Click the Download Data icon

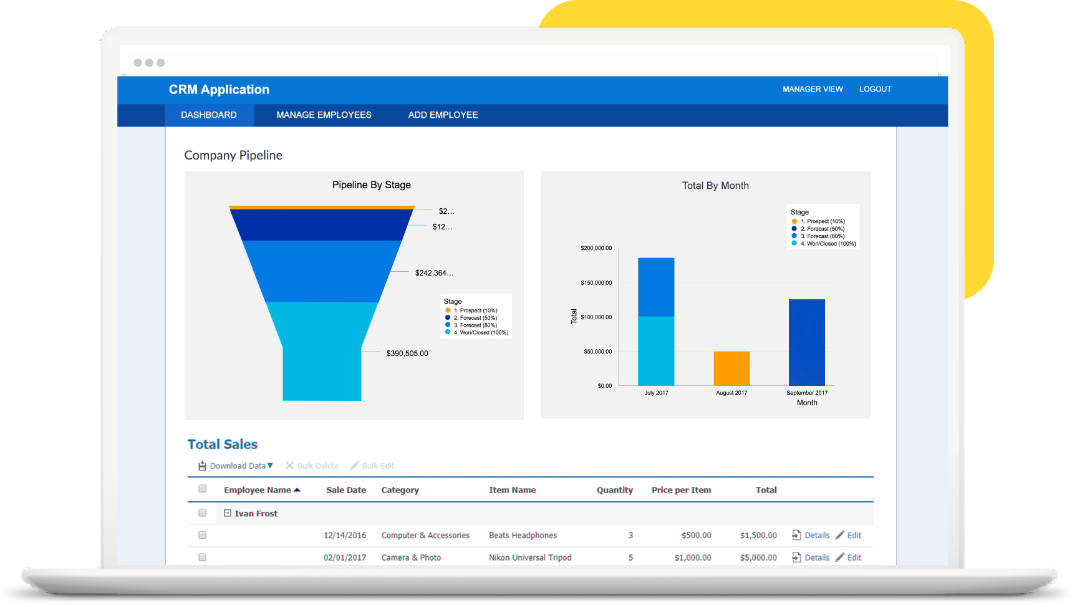pos(202,464)
